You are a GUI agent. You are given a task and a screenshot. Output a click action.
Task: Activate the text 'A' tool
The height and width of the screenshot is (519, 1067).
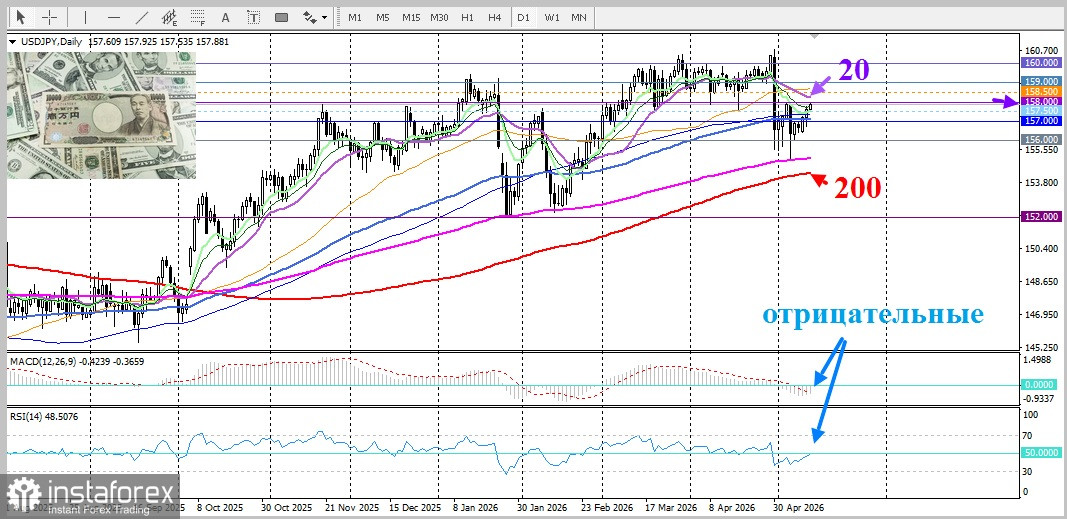point(226,17)
